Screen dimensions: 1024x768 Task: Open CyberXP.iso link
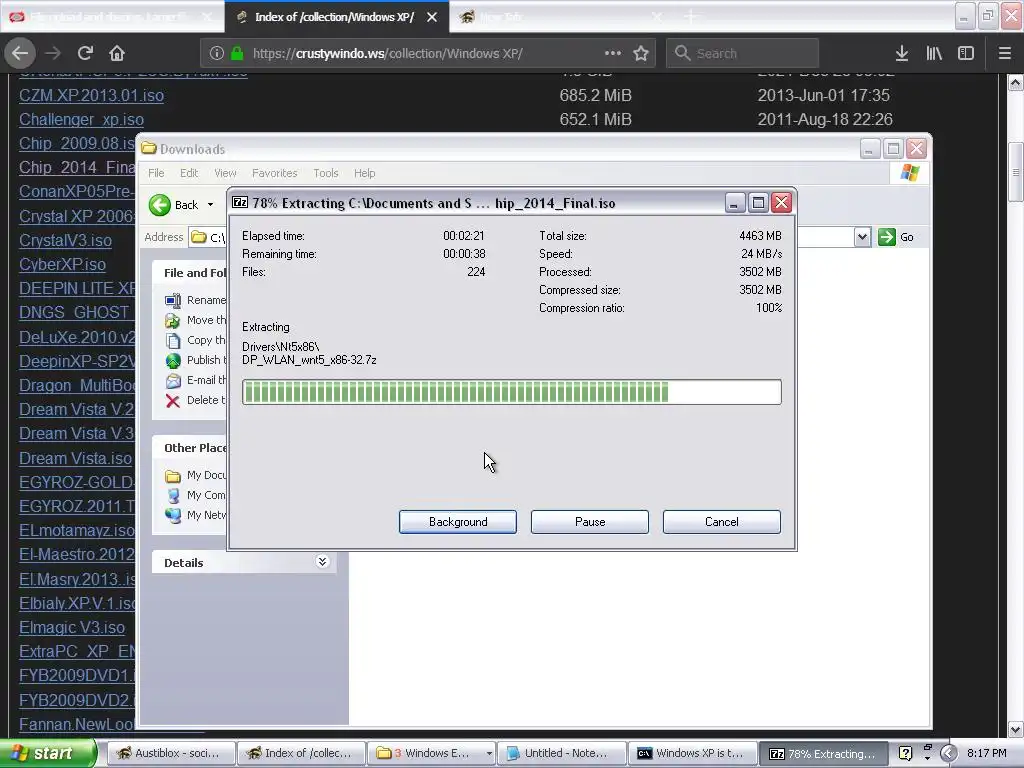(63, 264)
